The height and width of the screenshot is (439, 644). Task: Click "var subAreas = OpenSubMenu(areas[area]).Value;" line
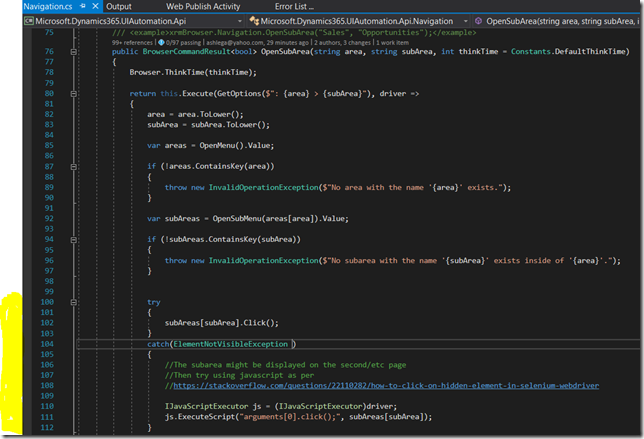click(248, 219)
